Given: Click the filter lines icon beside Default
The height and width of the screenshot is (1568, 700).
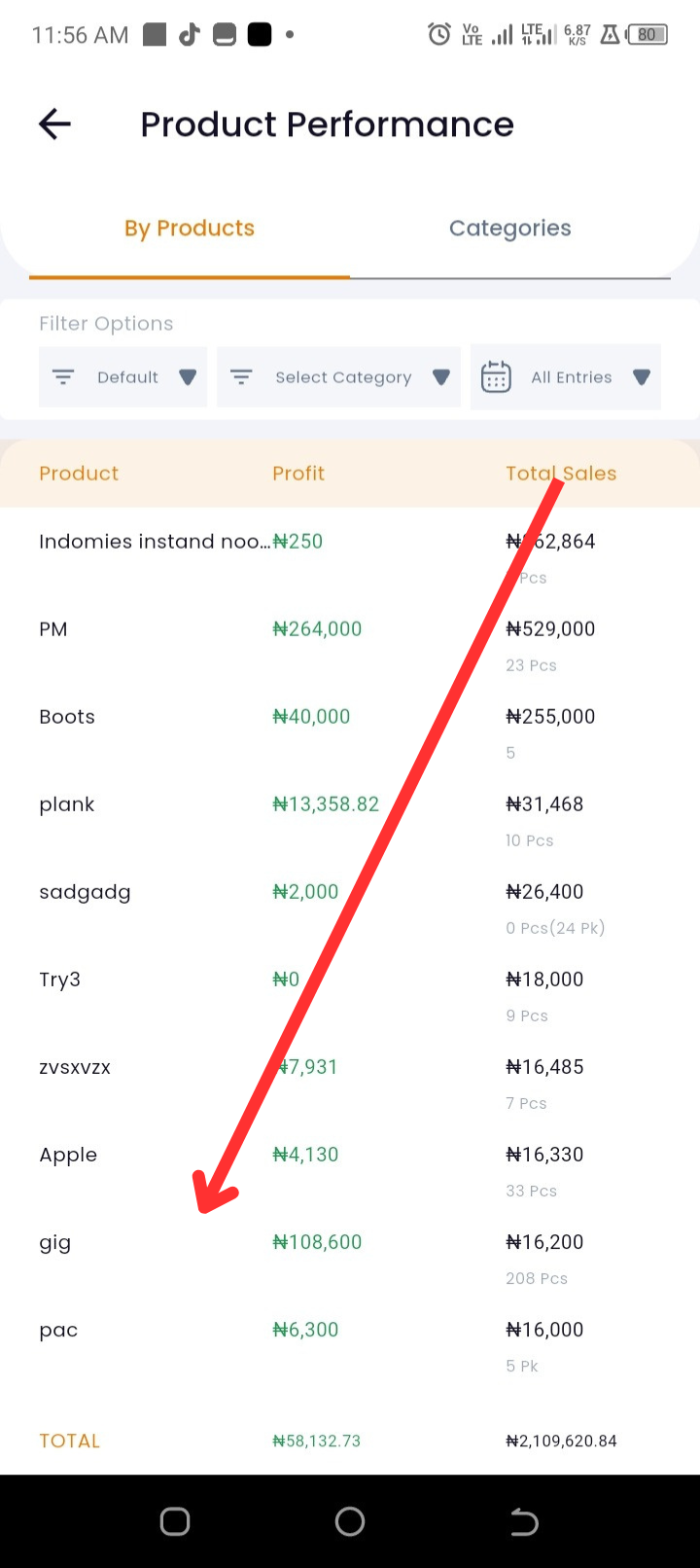Looking at the screenshot, I should click(63, 376).
